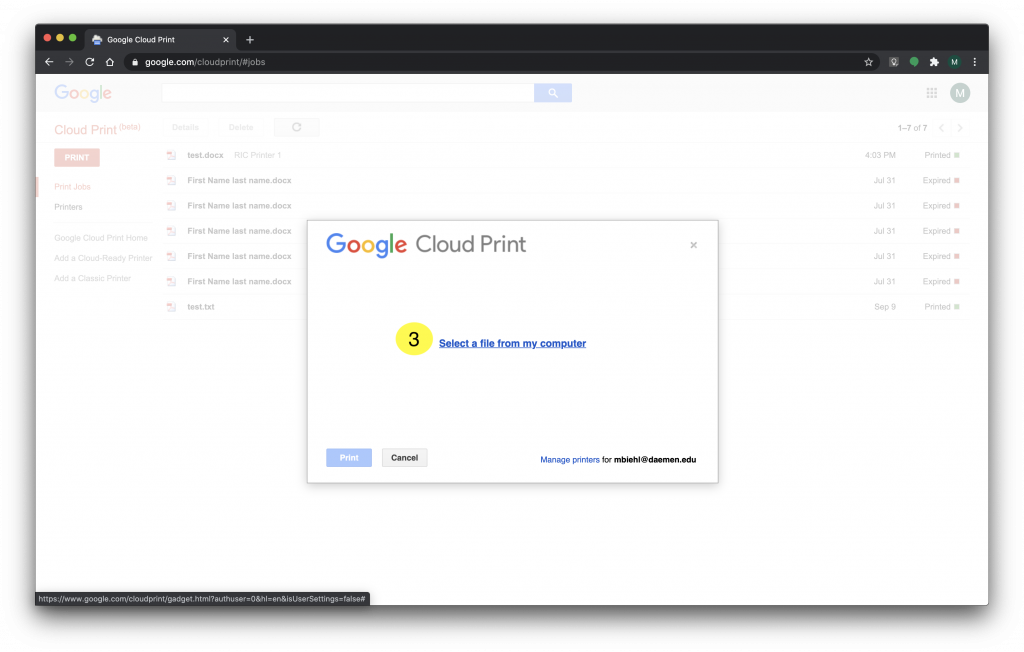Click the document icon for test.docx

pyautogui.click(x=171, y=155)
